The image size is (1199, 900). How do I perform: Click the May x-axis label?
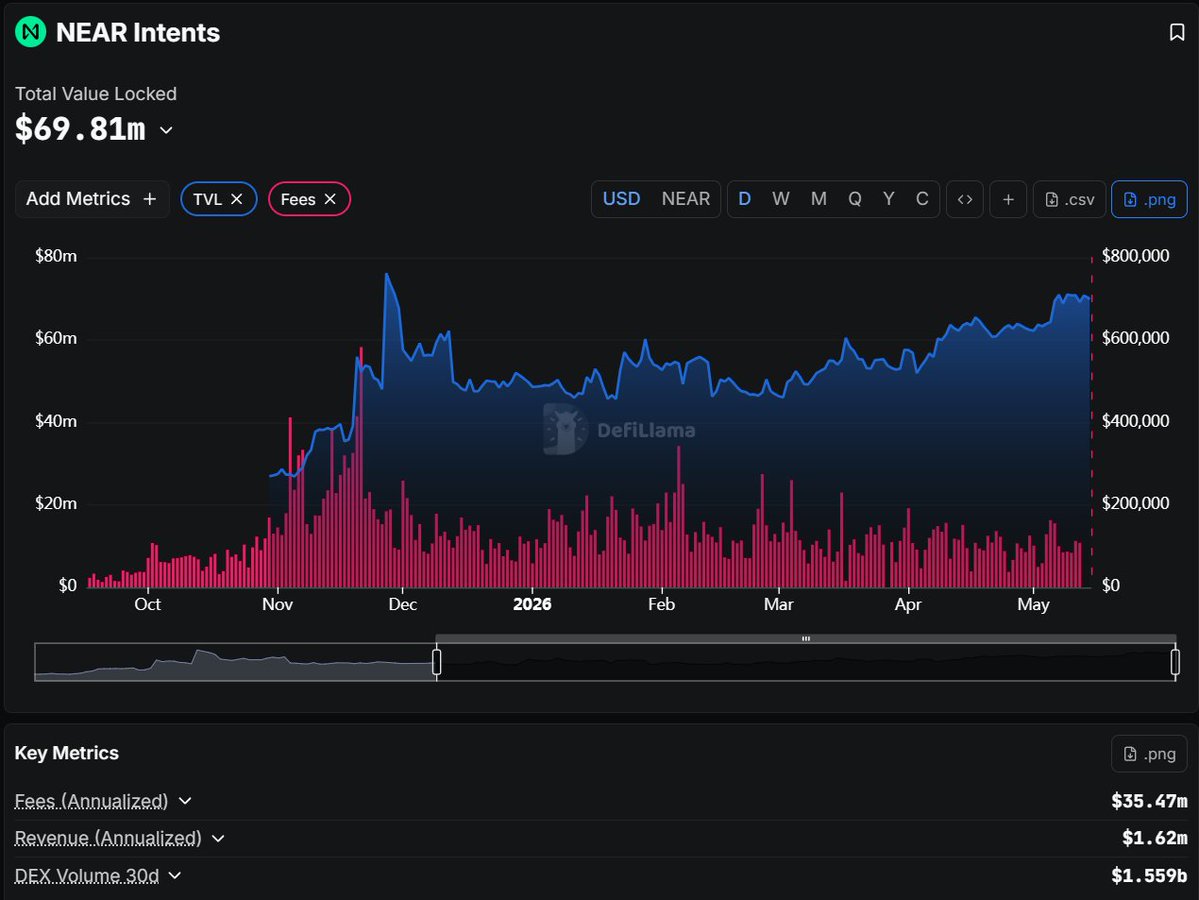tap(1033, 604)
